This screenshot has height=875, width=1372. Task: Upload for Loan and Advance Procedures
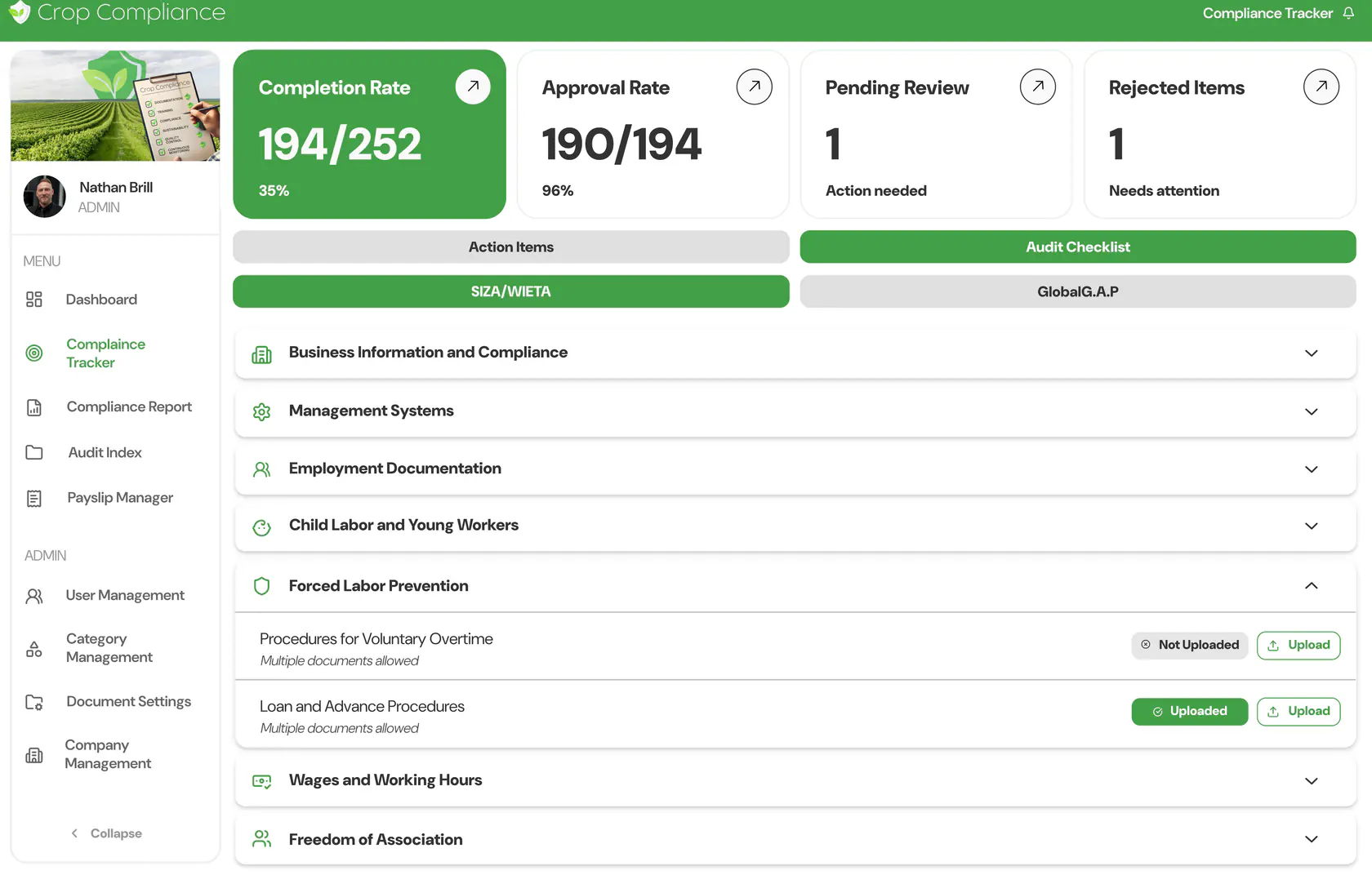pyautogui.click(x=1298, y=711)
